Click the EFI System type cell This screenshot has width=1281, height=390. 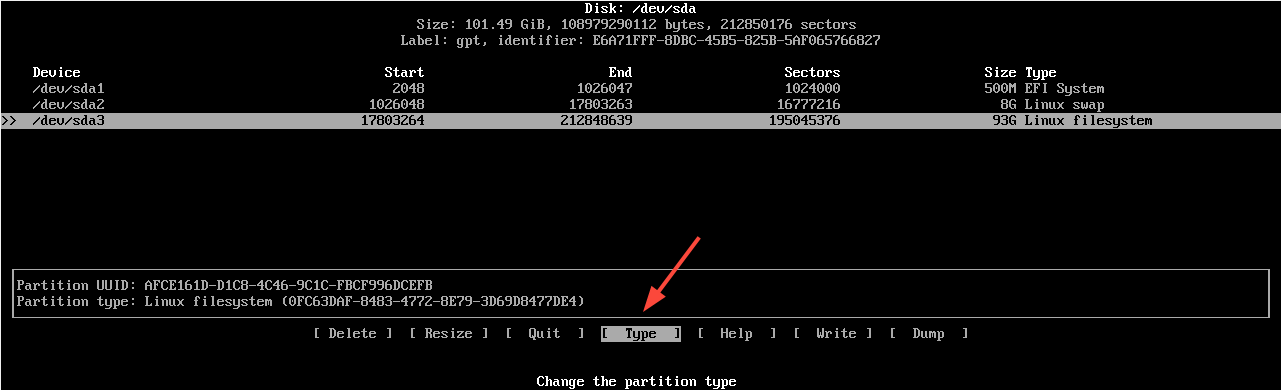(x=1064, y=89)
